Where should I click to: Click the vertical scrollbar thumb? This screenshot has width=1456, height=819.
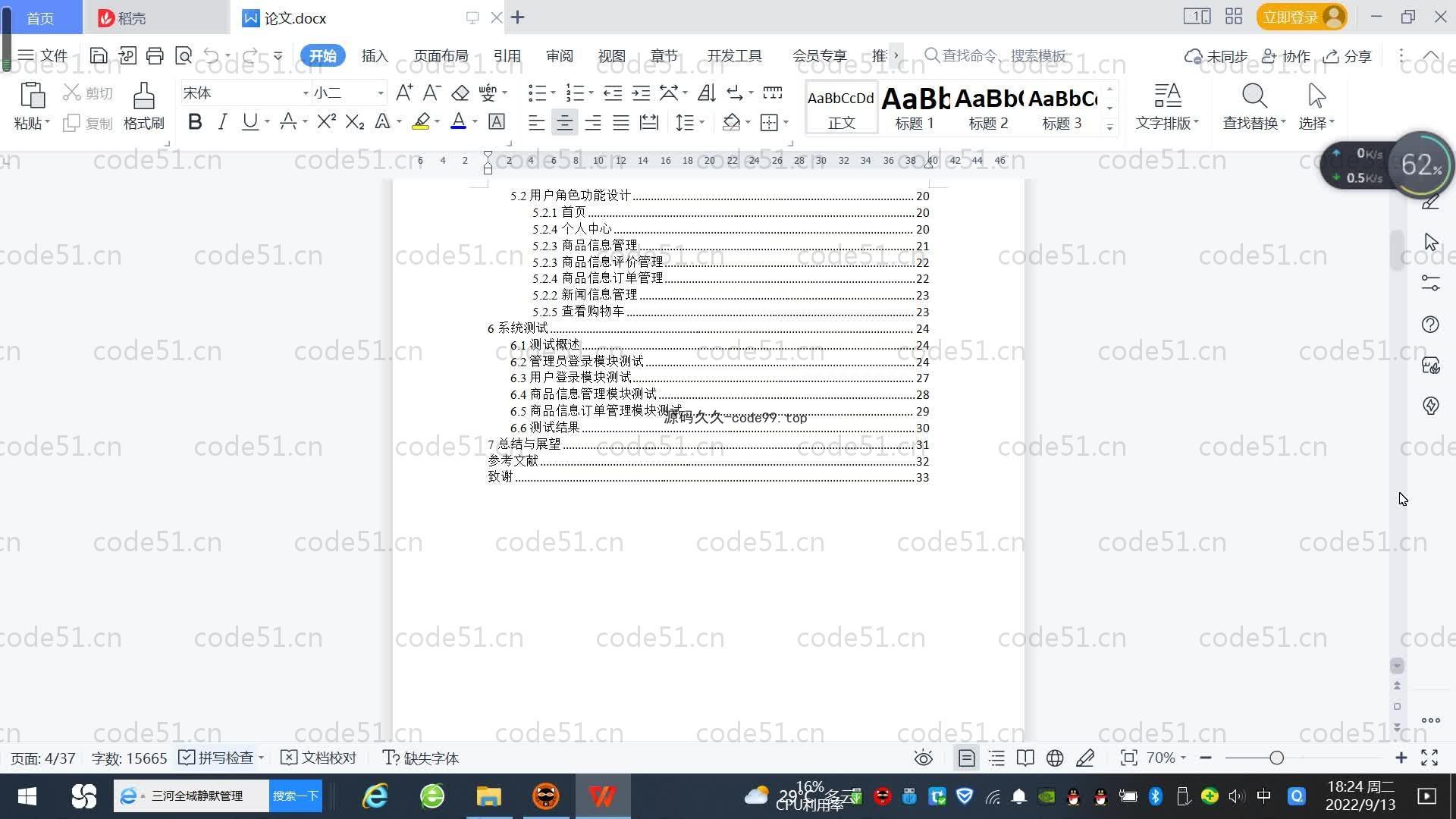coord(1397,249)
